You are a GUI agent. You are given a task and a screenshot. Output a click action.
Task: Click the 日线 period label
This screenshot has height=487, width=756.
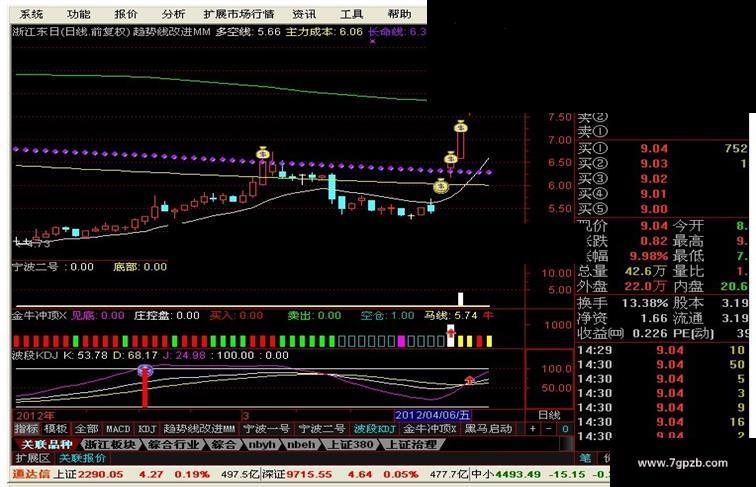tap(549, 415)
